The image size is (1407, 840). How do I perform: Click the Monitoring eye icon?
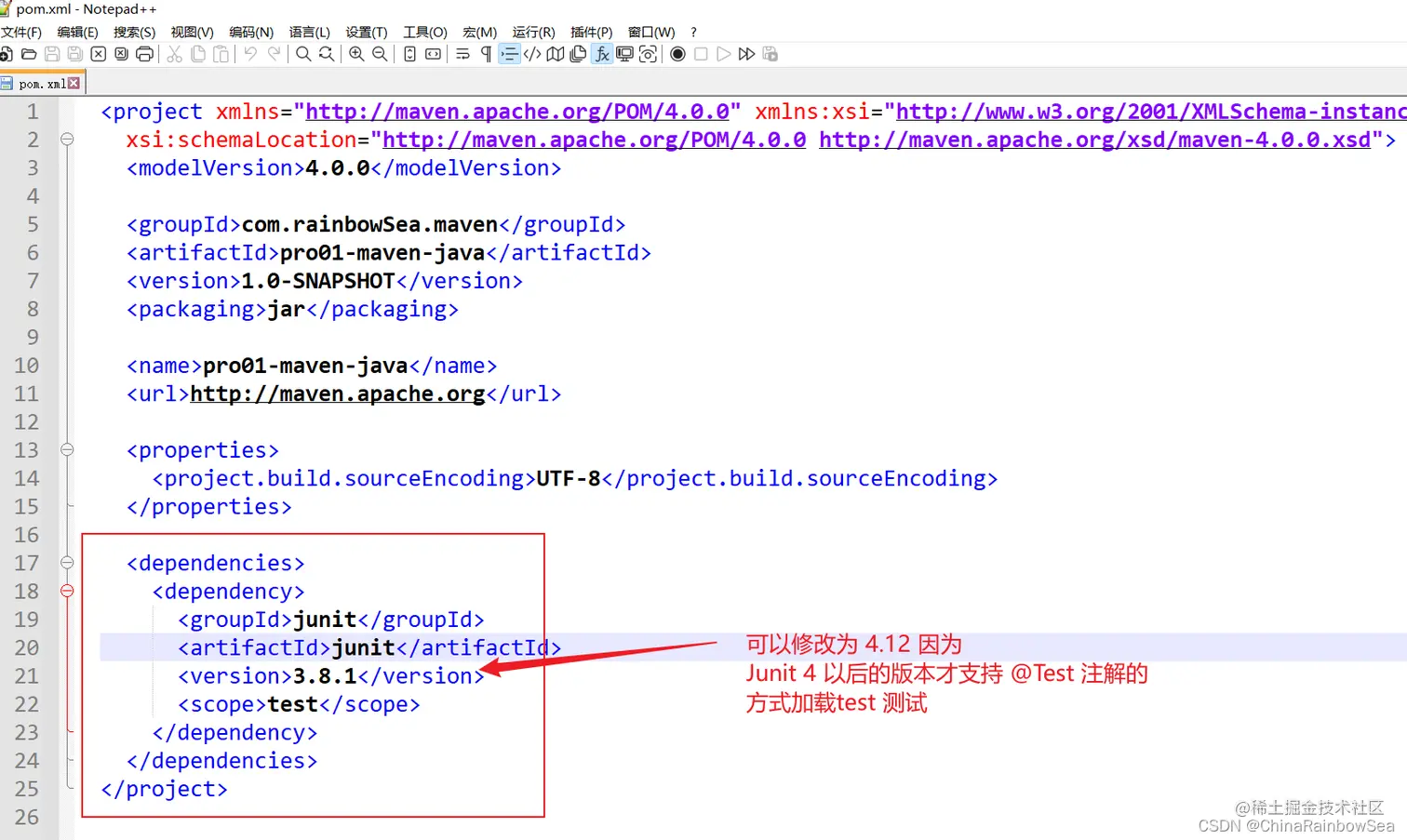point(648,54)
